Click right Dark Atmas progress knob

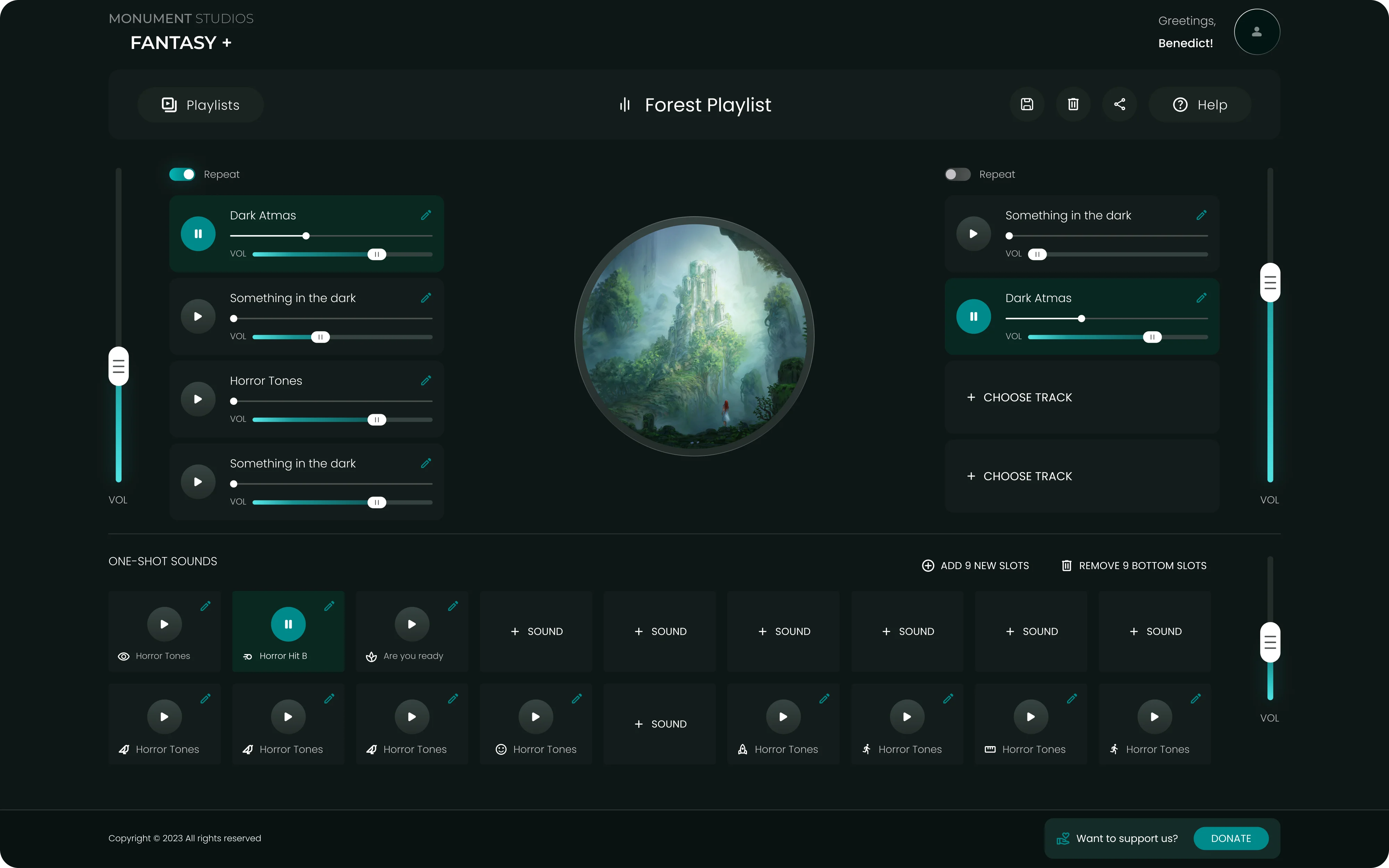point(1081,319)
